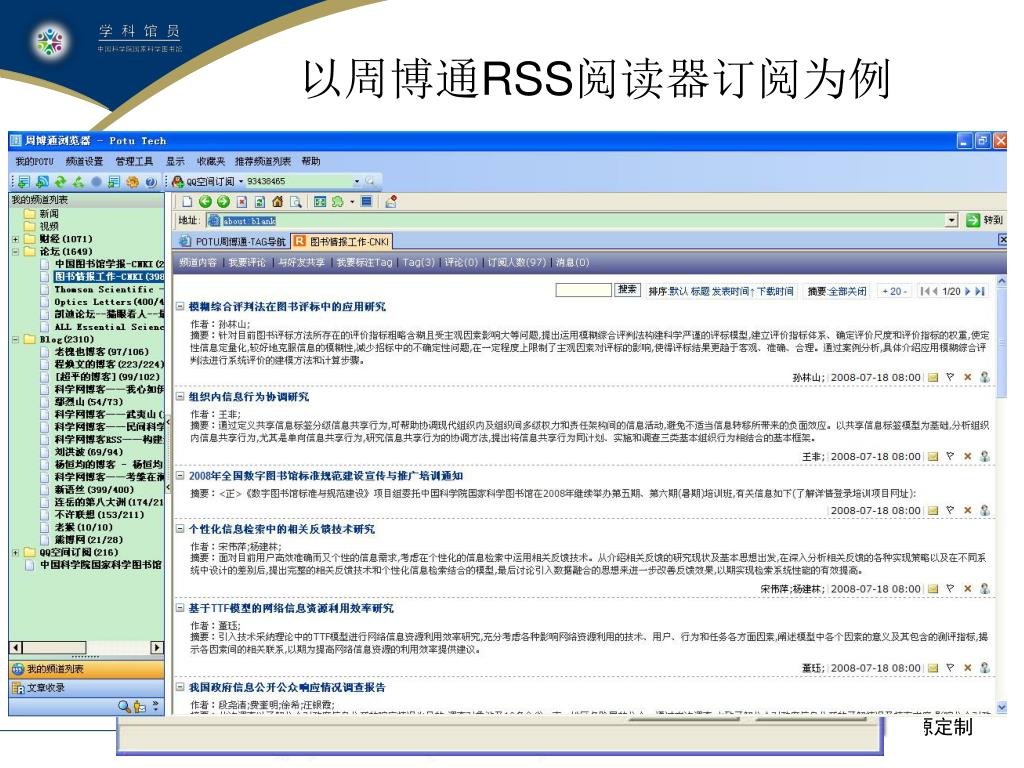Click the person icon on the 宋伟萍;杨建林 row
Screen dimensions: 1024x768
click(x=985, y=589)
